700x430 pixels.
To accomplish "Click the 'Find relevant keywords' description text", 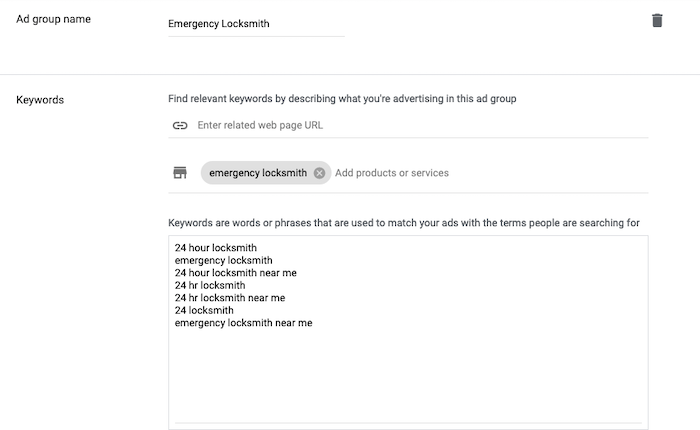I will coord(342,99).
